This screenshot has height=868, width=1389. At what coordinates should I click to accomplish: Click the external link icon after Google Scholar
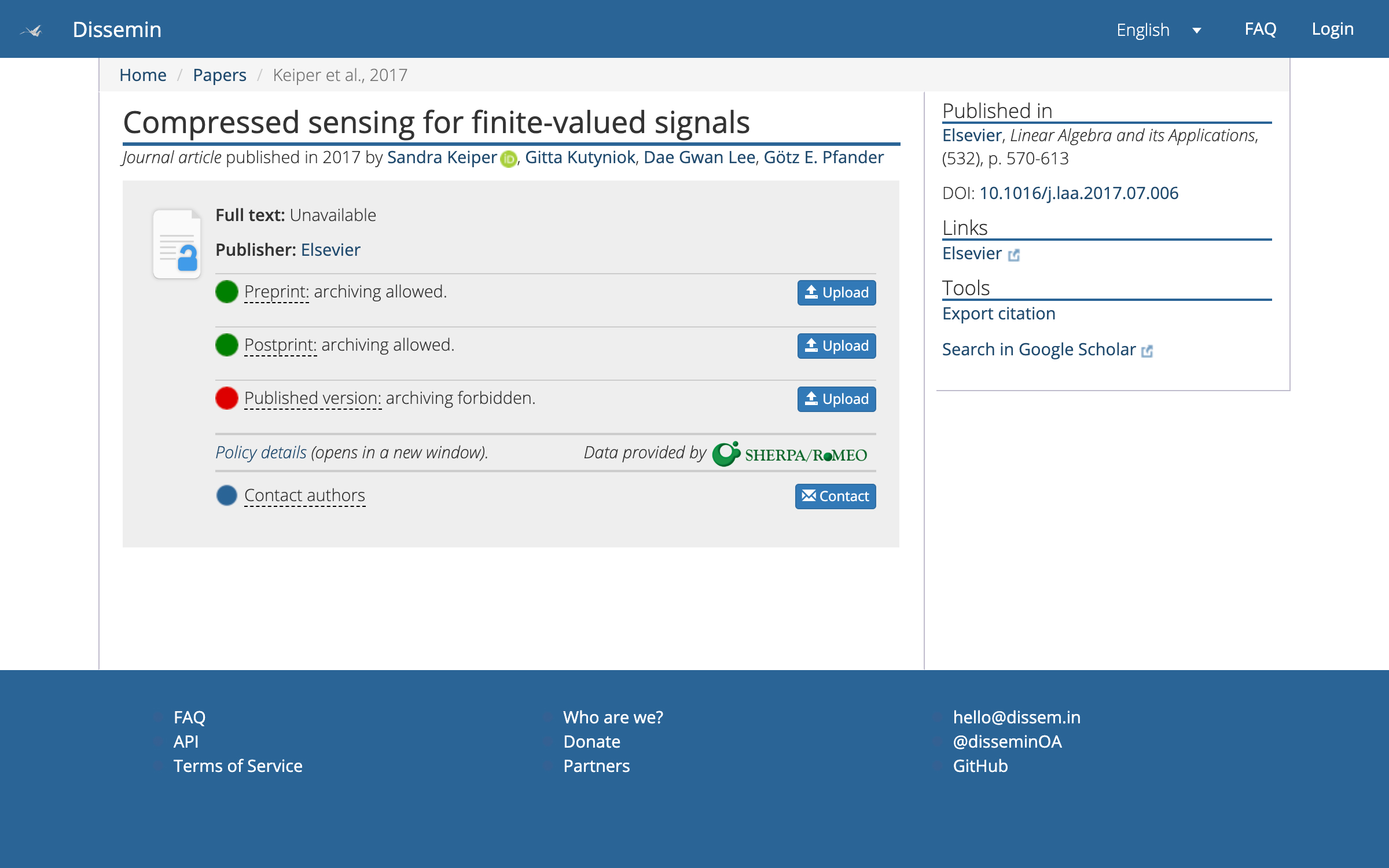pos(1147,351)
